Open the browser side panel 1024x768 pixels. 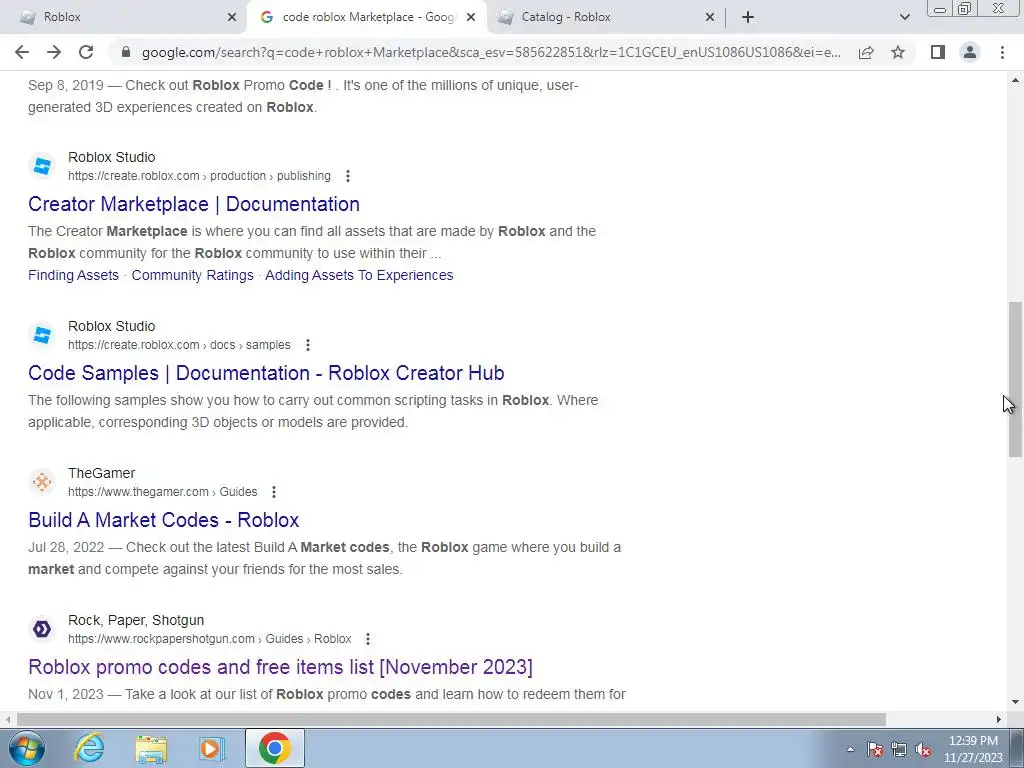pyautogui.click(x=938, y=52)
